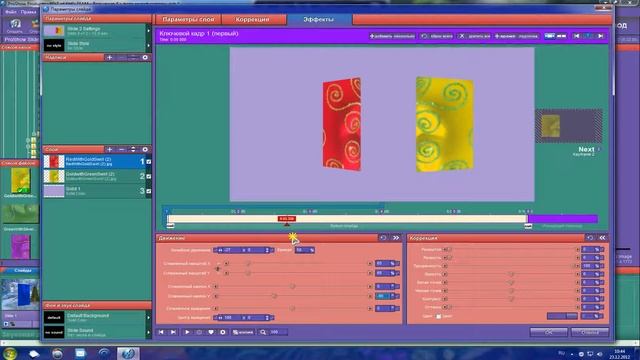Click the scale X slider handle
The image size is (640, 360).
[248, 264]
